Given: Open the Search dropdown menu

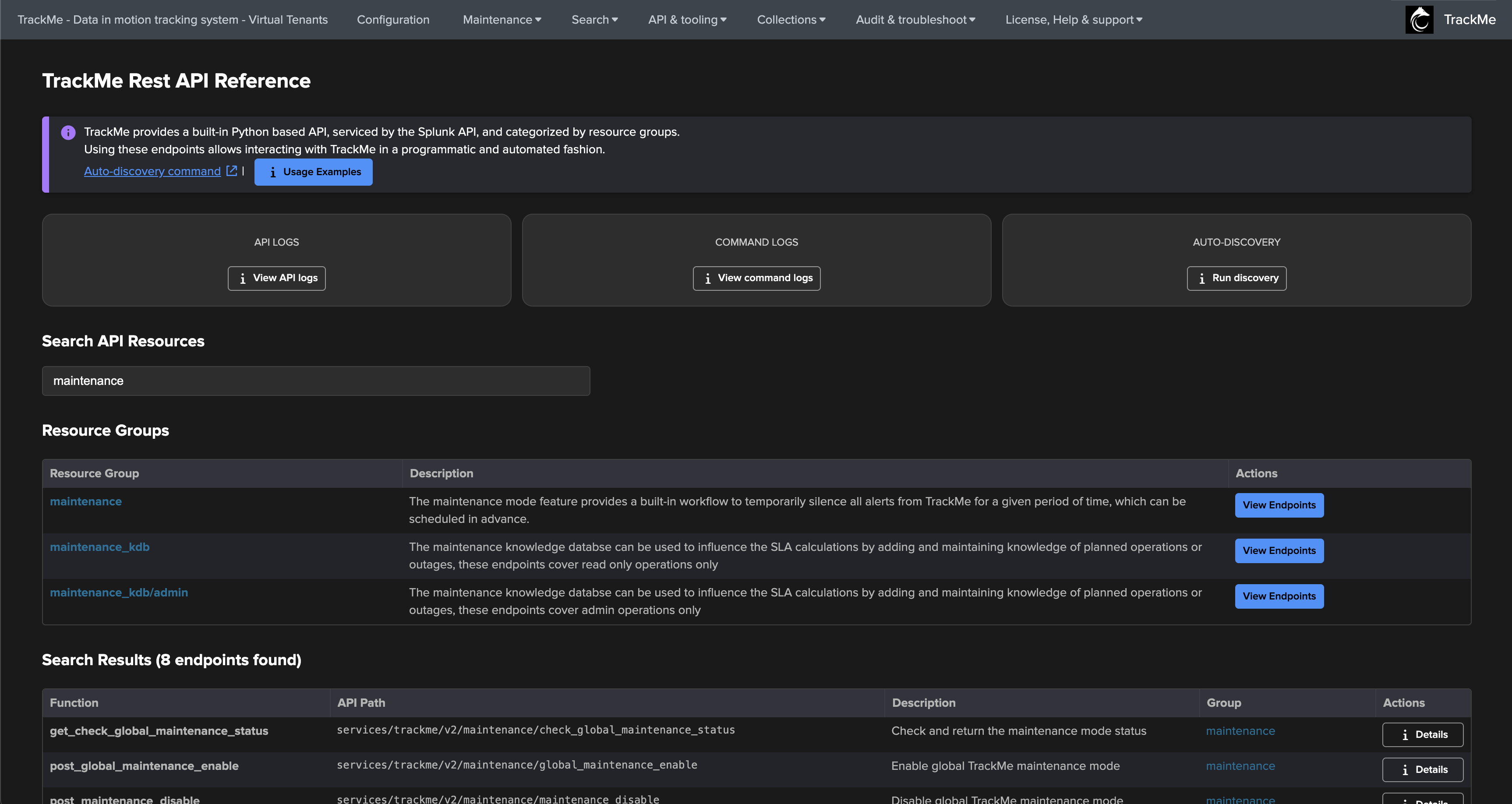Looking at the screenshot, I should (x=594, y=19).
